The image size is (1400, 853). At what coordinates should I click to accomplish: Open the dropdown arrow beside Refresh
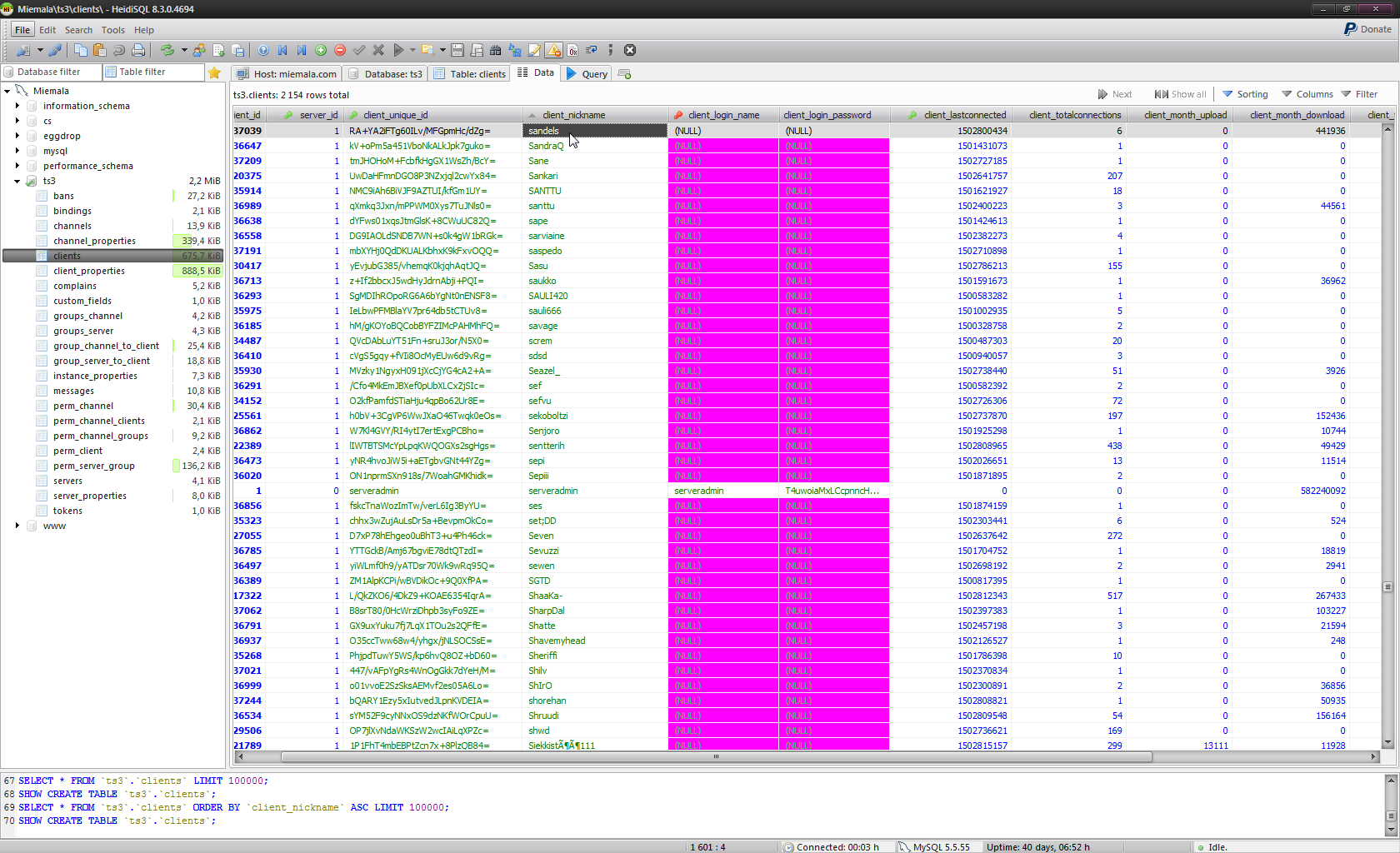(183, 50)
